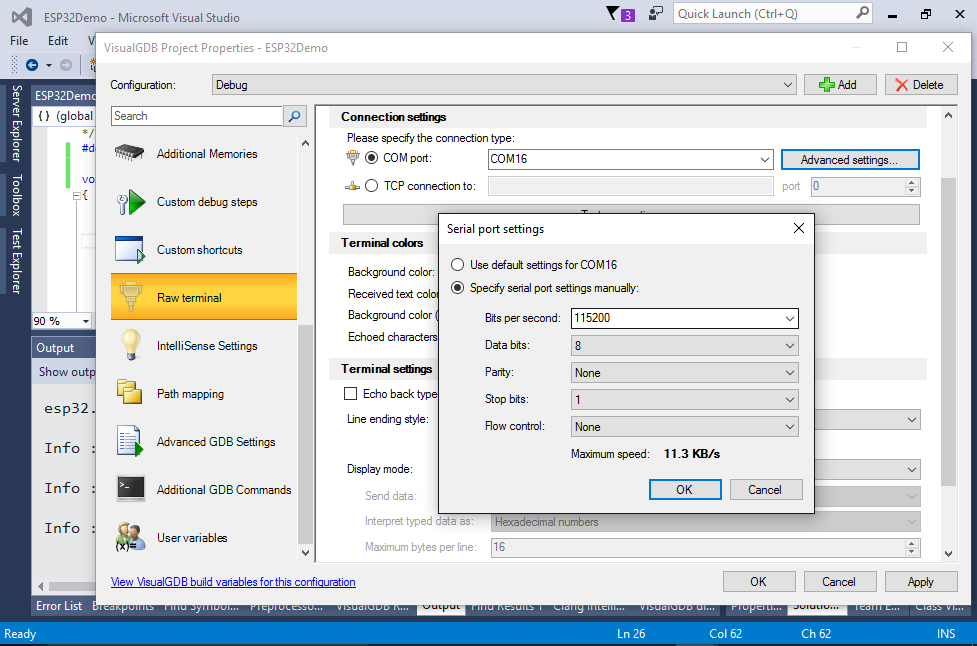Open the Display mode dropdown

tap(912, 469)
